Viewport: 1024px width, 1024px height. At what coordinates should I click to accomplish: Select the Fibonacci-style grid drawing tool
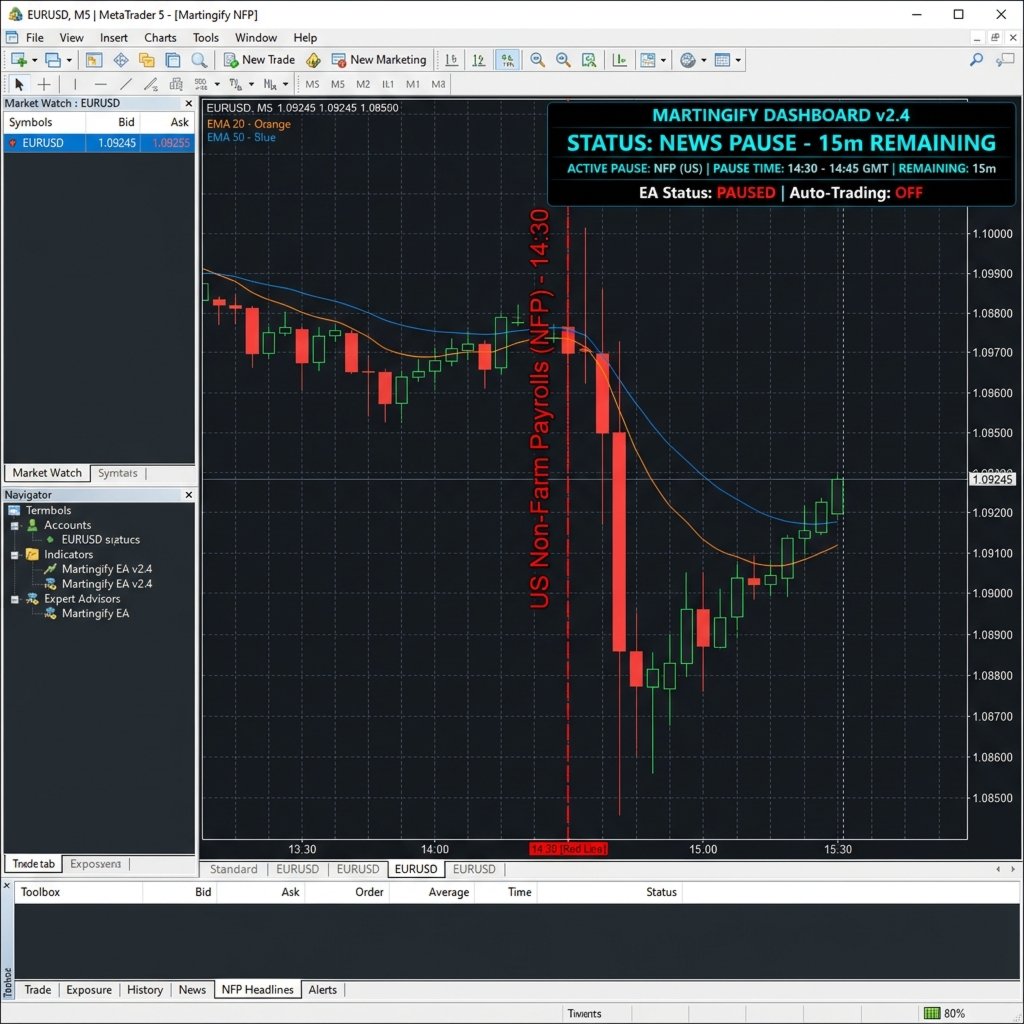[176, 84]
